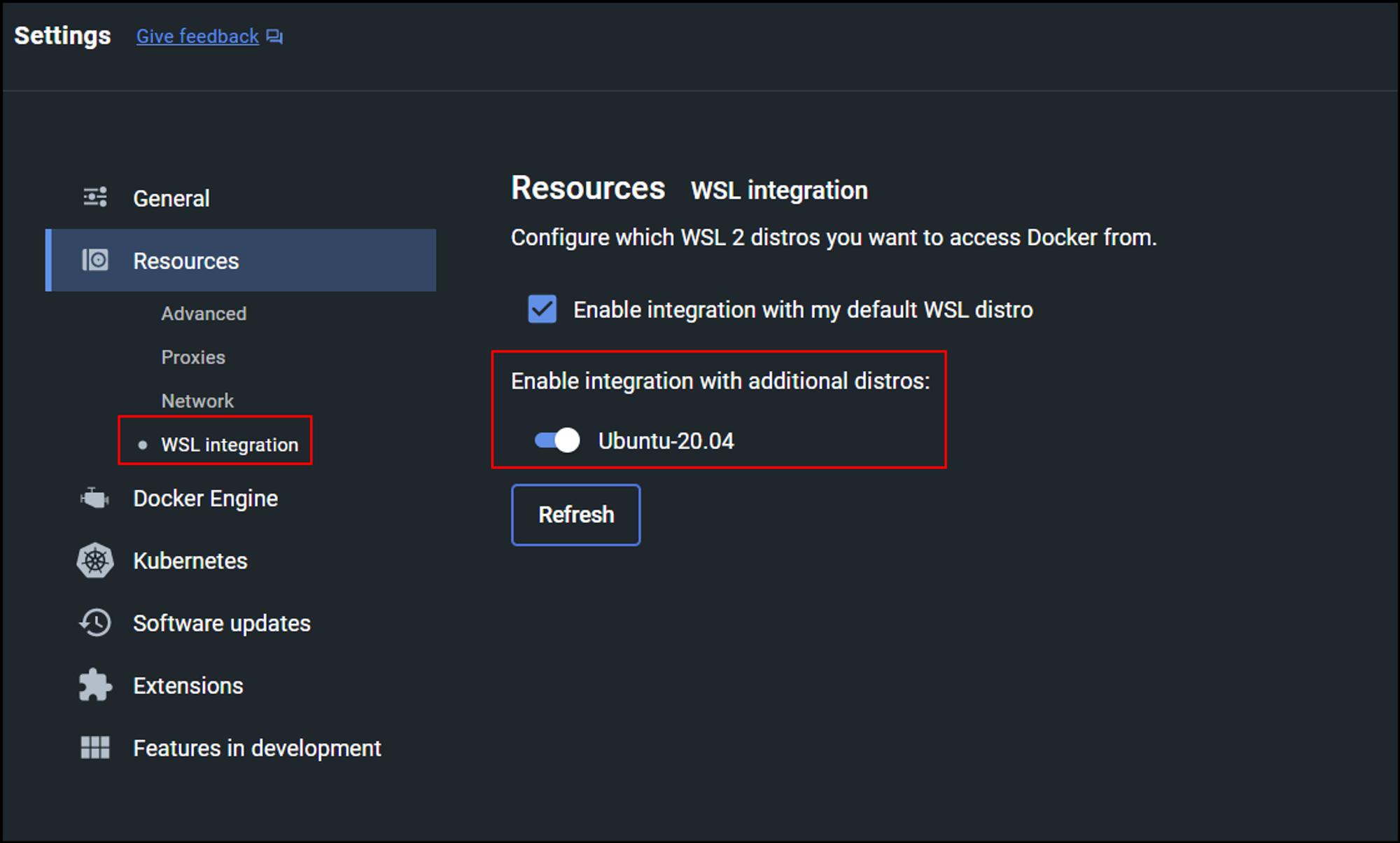Select WSL integration in the sidebar
This screenshot has height=843, width=1400.
coord(230,445)
